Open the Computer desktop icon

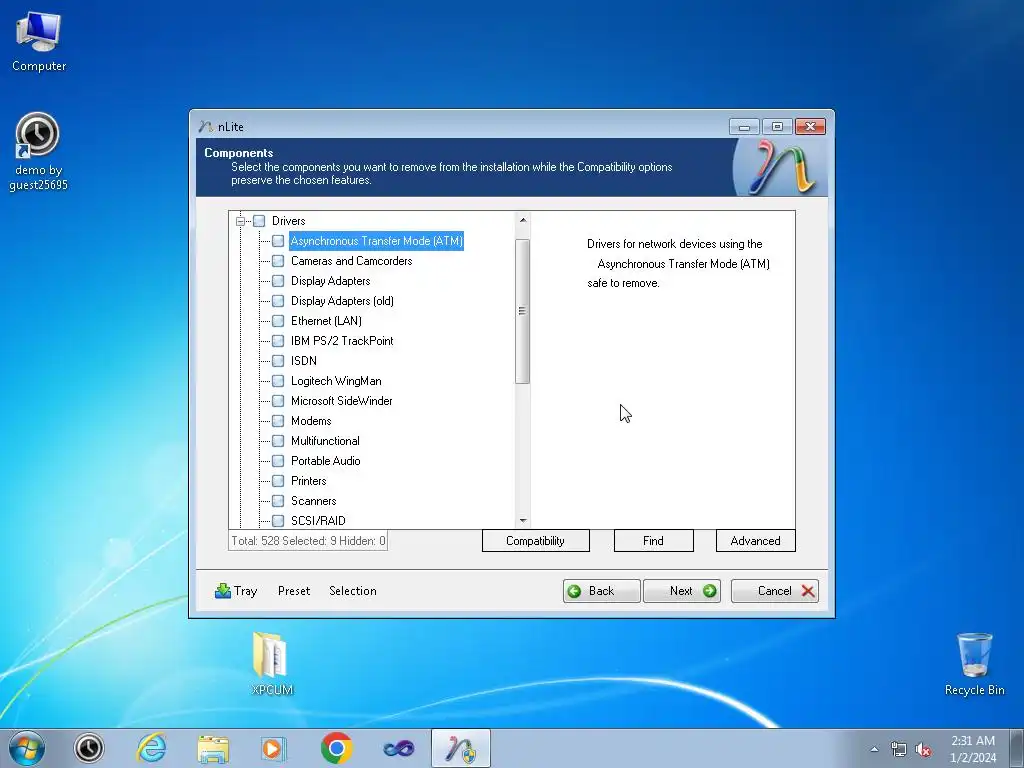tap(39, 42)
